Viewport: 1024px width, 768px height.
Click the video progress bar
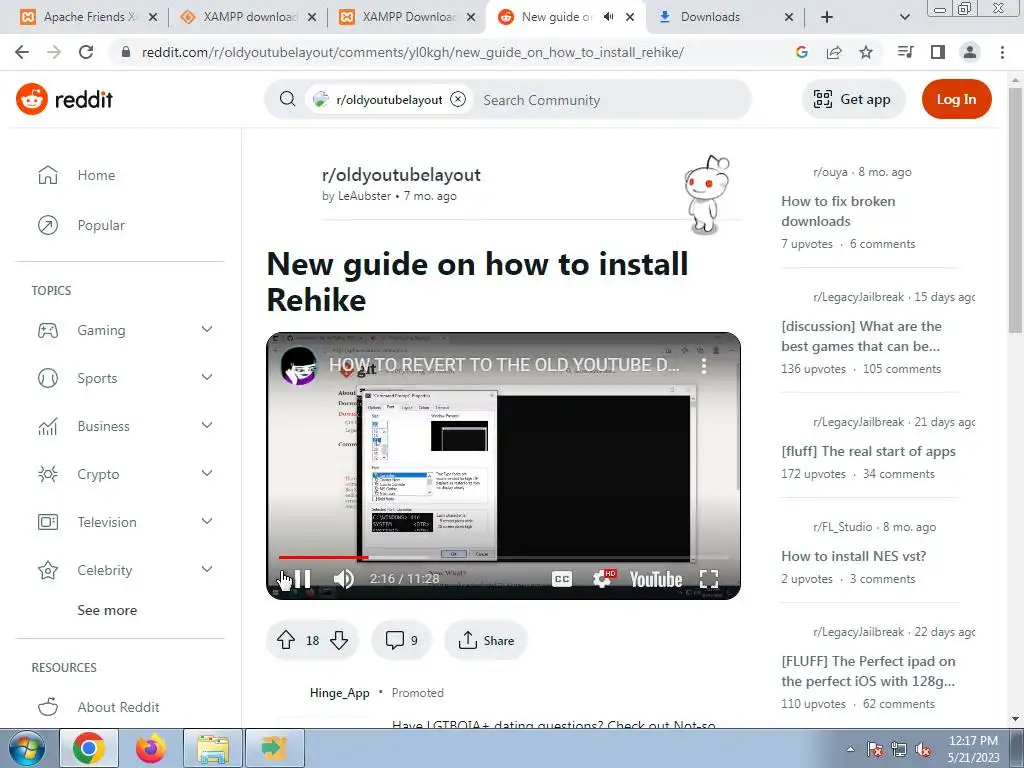[x=503, y=557]
